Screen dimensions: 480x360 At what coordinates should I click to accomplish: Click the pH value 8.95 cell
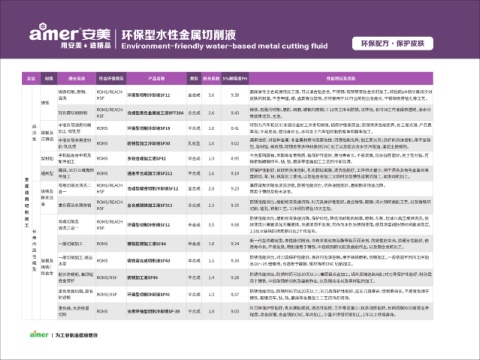(235, 158)
